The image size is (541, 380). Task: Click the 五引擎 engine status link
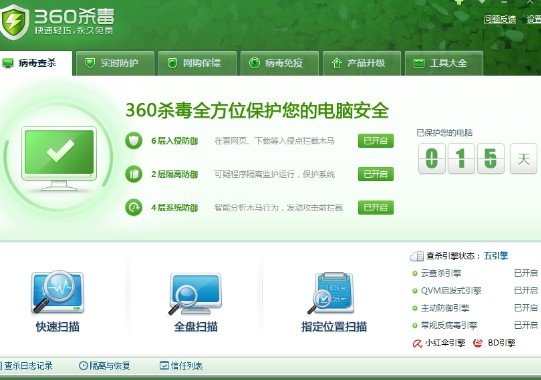click(x=496, y=256)
